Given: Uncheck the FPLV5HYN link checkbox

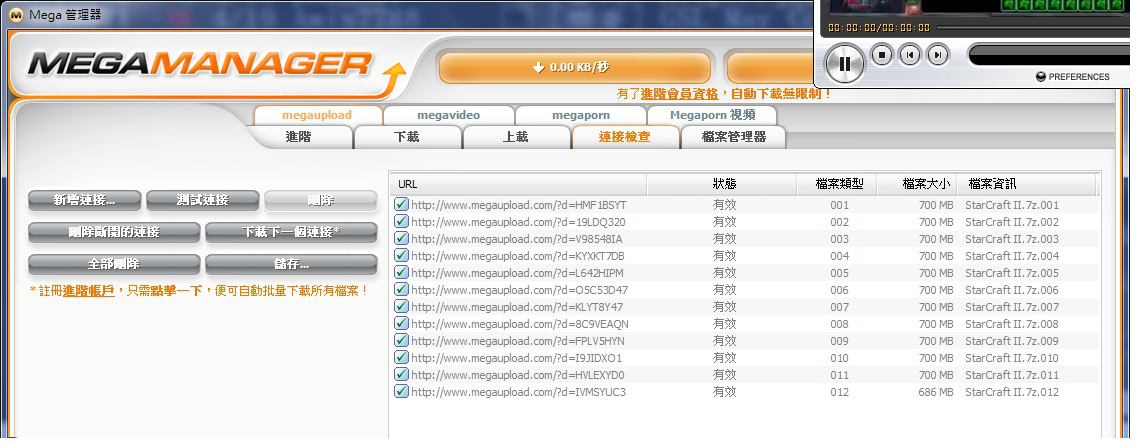Looking at the screenshot, I should tap(401, 340).
